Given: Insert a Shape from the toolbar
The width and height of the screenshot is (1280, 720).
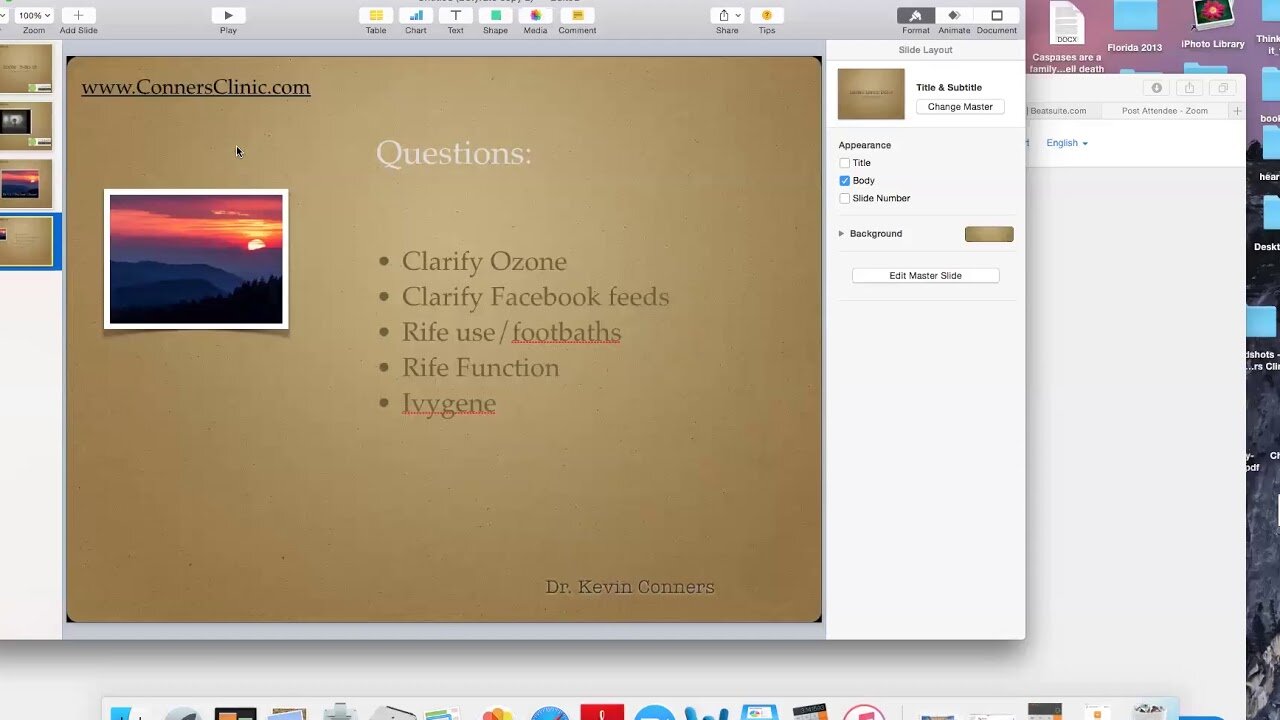Looking at the screenshot, I should pos(496,15).
